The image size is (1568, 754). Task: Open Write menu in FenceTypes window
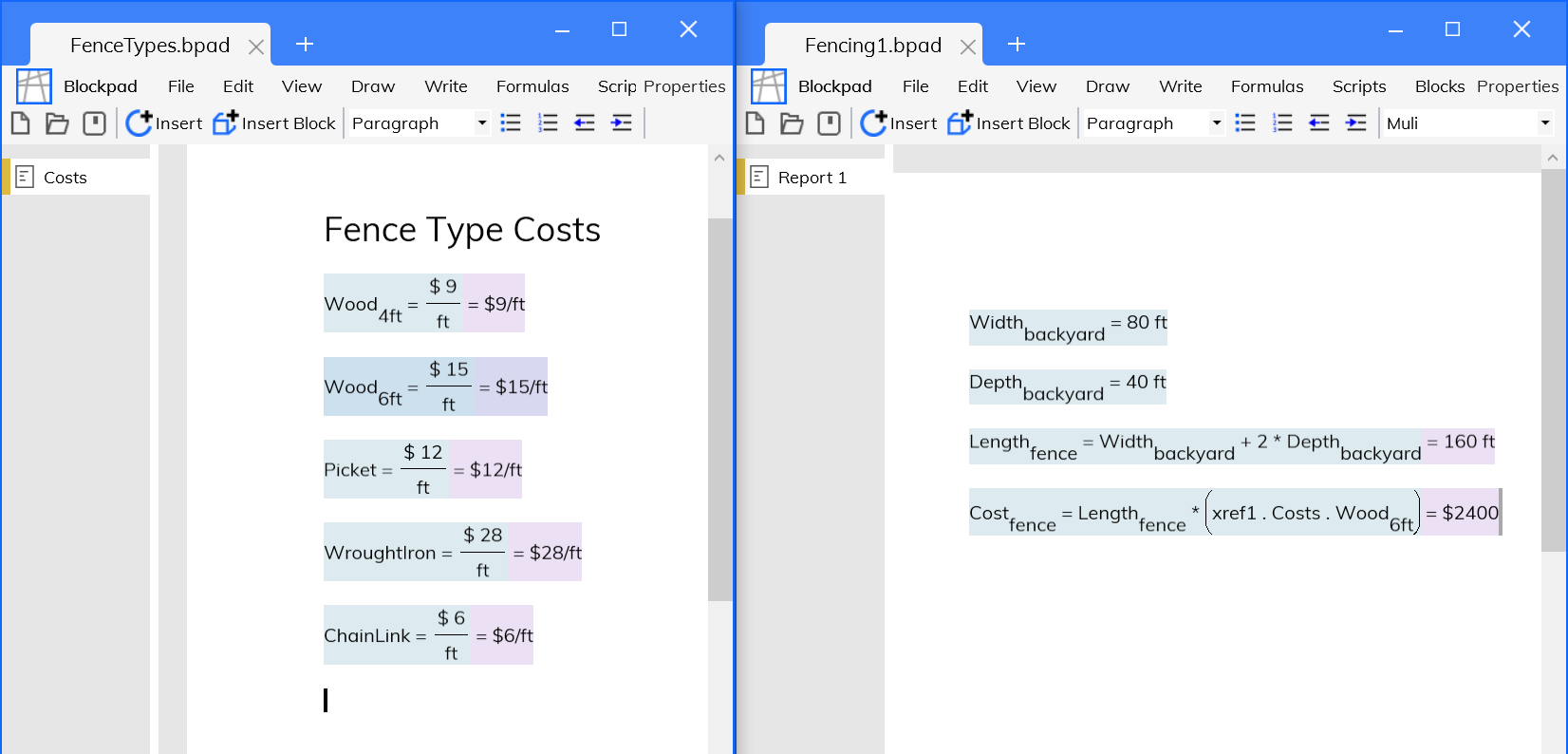point(446,86)
